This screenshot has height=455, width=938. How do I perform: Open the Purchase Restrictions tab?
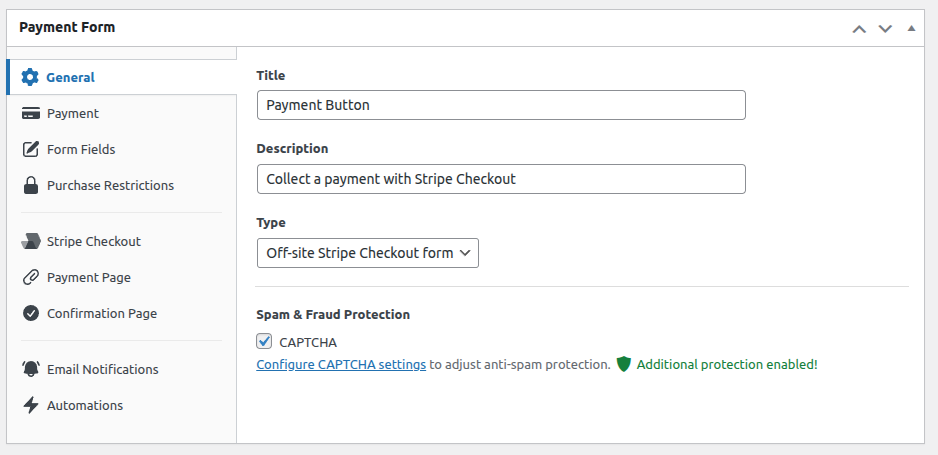(x=122, y=185)
